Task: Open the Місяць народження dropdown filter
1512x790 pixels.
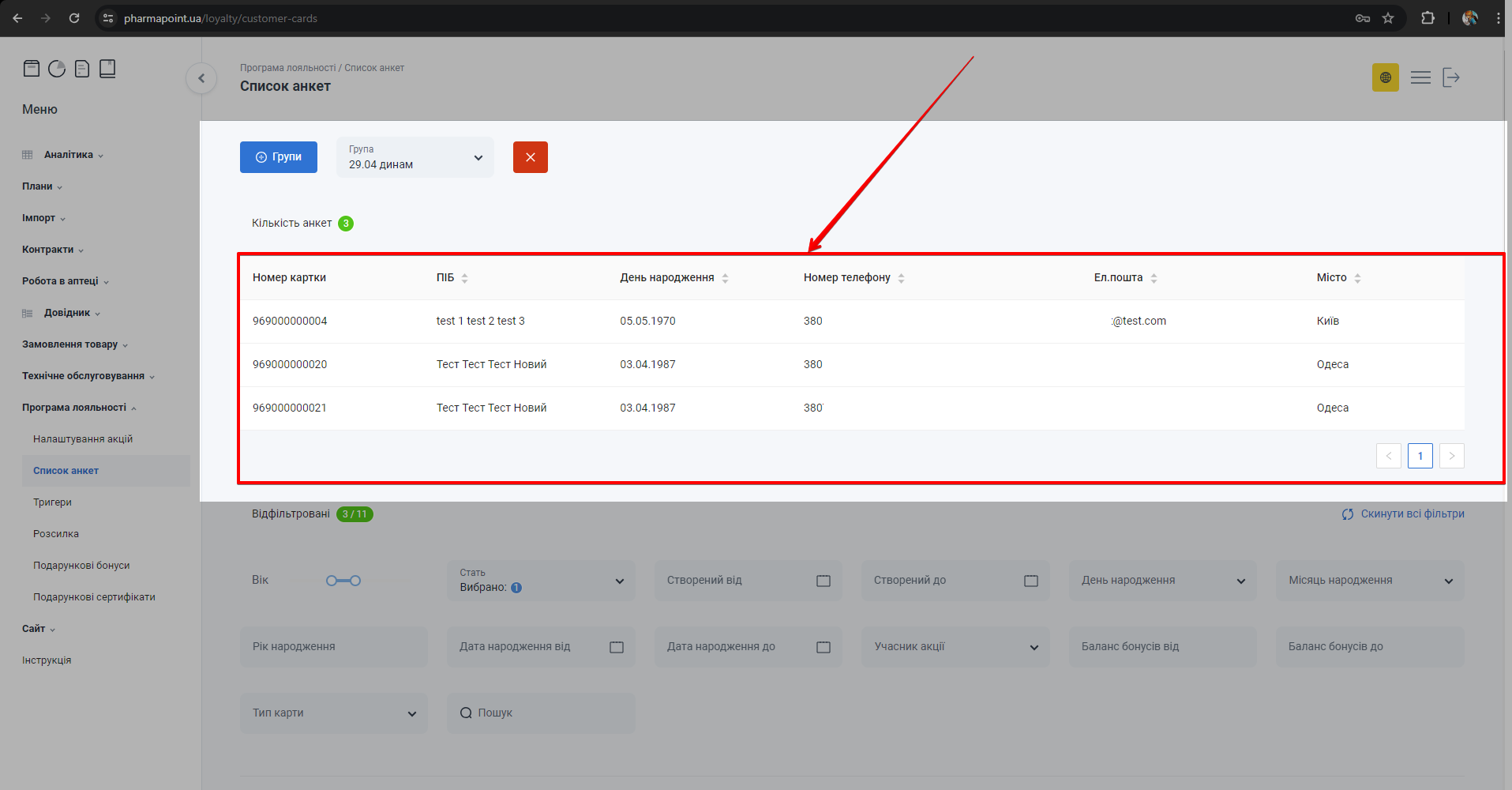Action: point(1370,581)
